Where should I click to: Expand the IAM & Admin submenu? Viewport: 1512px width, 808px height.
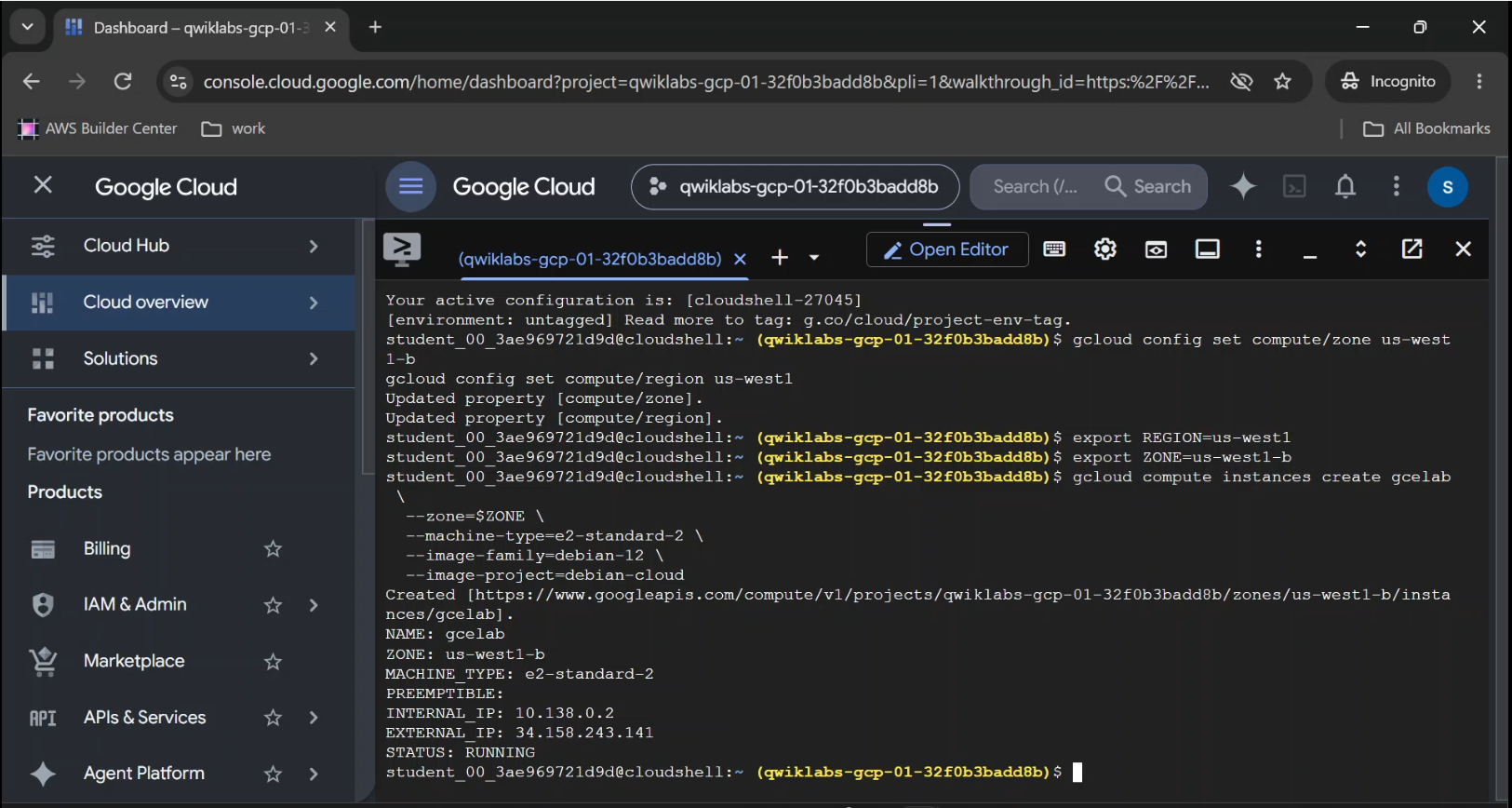point(314,605)
